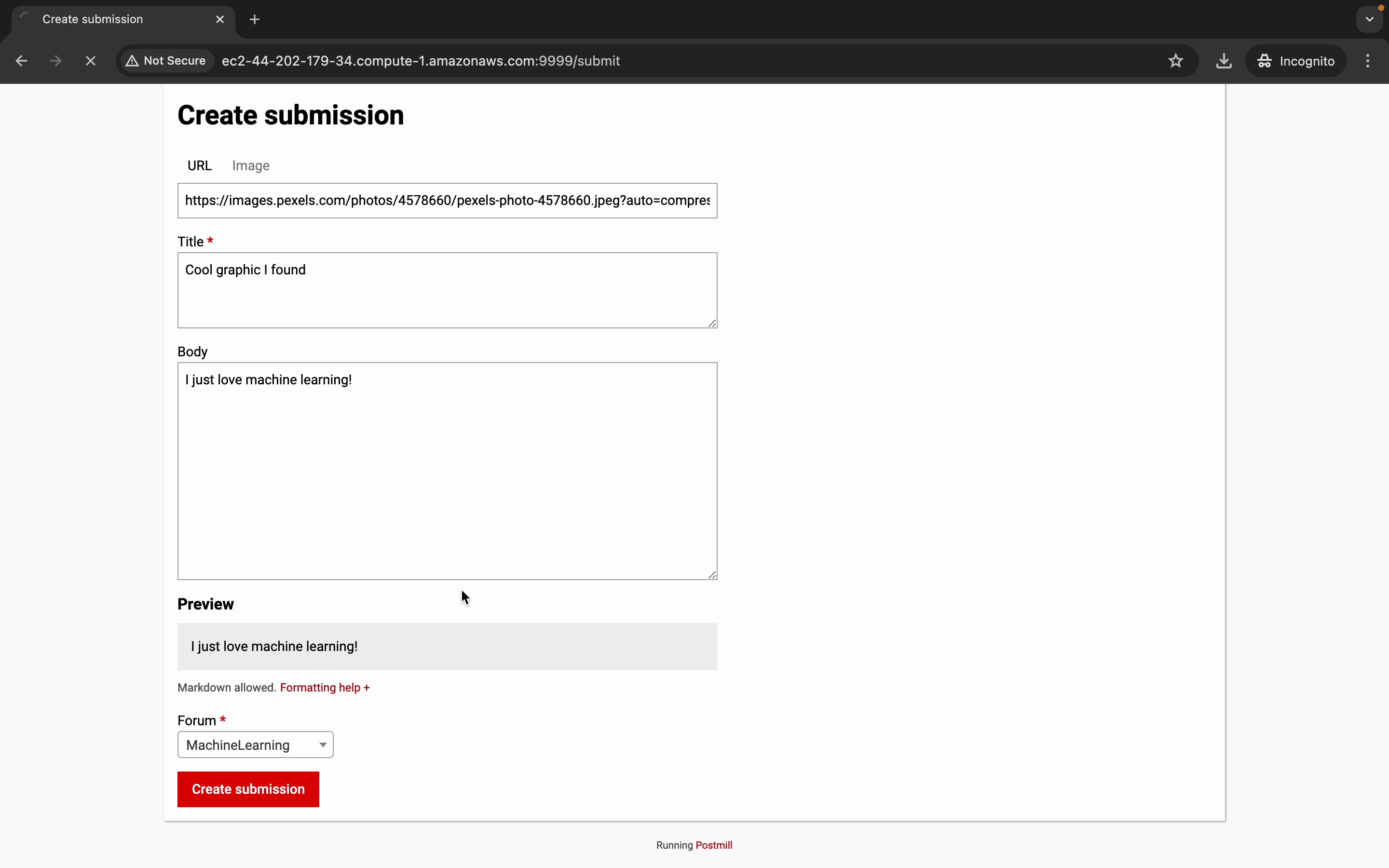This screenshot has width=1389, height=868.
Task: Open a new browser tab
Action: [255, 19]
